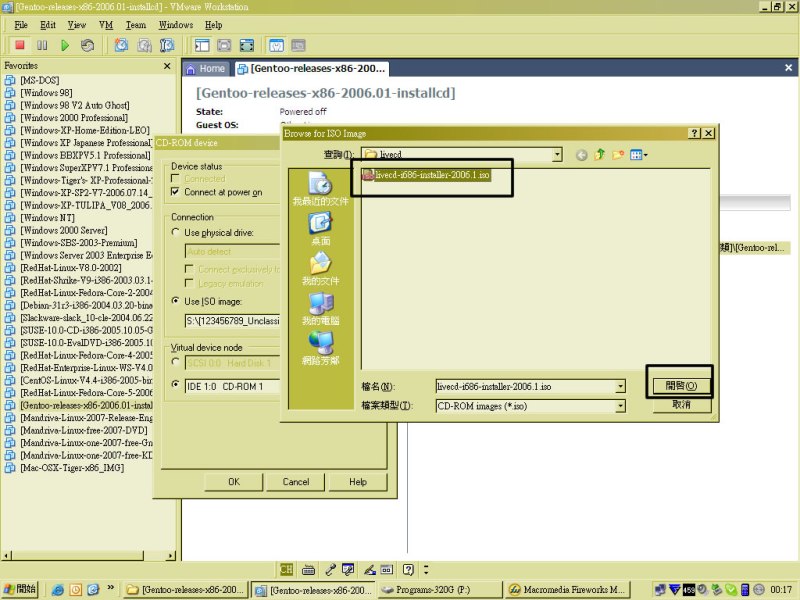Toggle the Connect exclusively checkbox
The image size is (800, 600).
(x=189, y=269)
